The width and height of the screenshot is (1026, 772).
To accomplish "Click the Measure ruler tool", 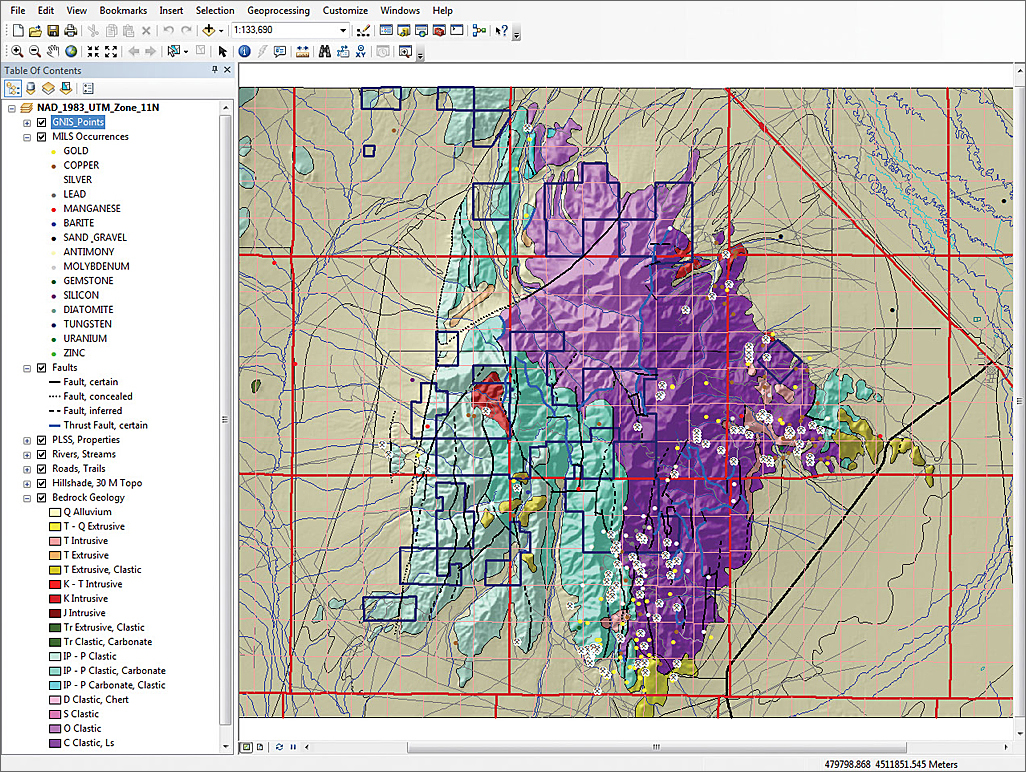I will tap(303, 51).
